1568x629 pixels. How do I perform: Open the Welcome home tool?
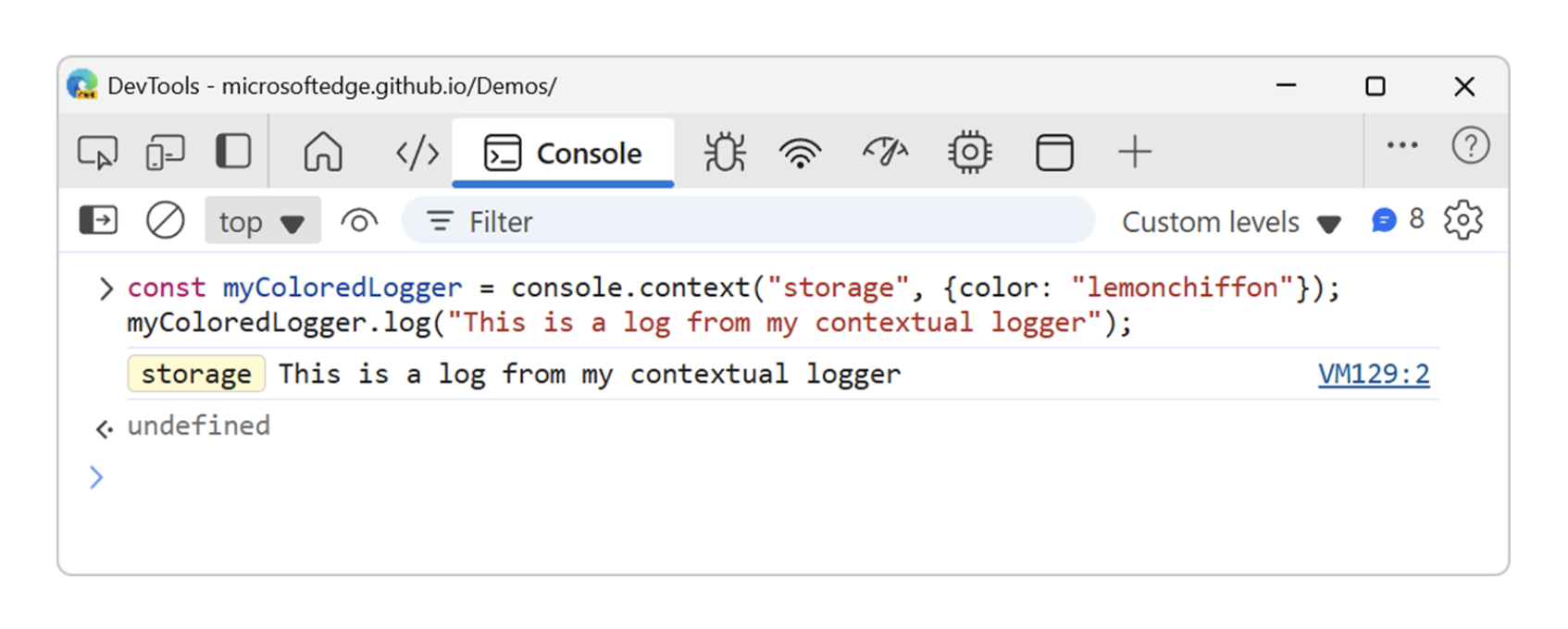[x=323, y=153]
